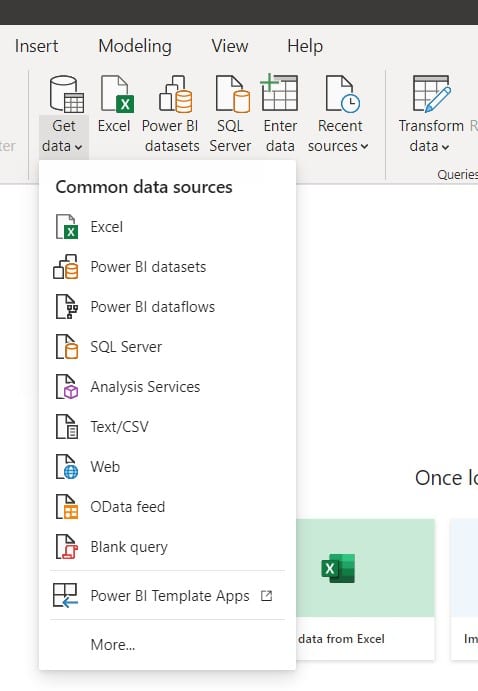Click the Power BI datasets ribbon icon
The width and height of the screenshot is (478, 691).
point(175,94)
